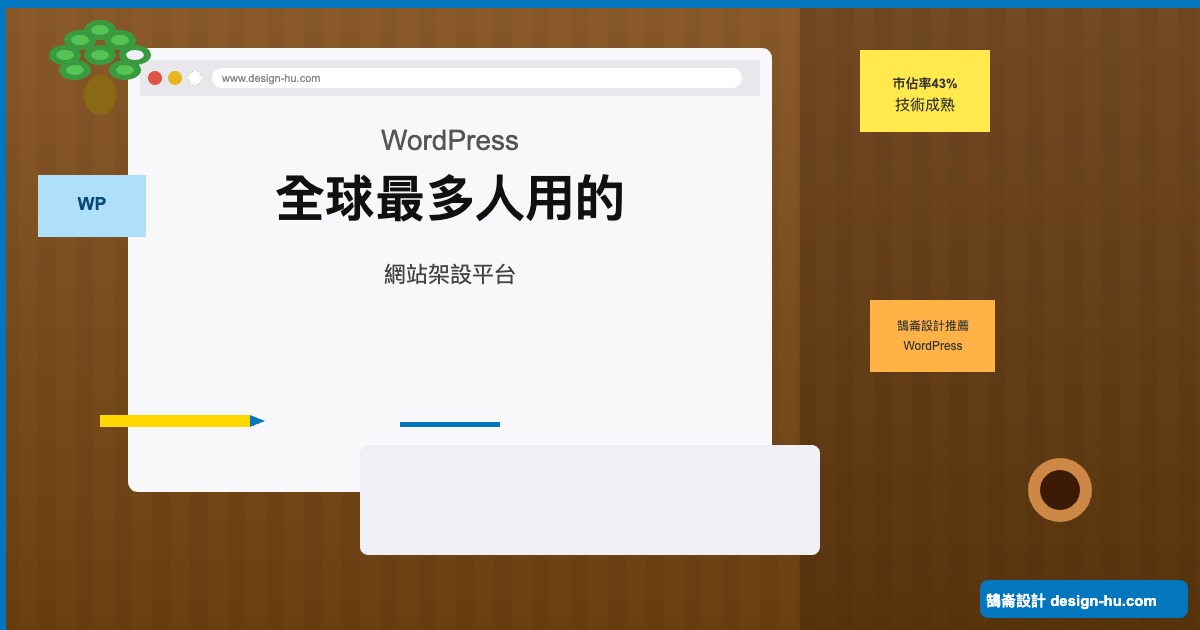
Task: Click the wooden knot circle icon
Action: 1060,490
